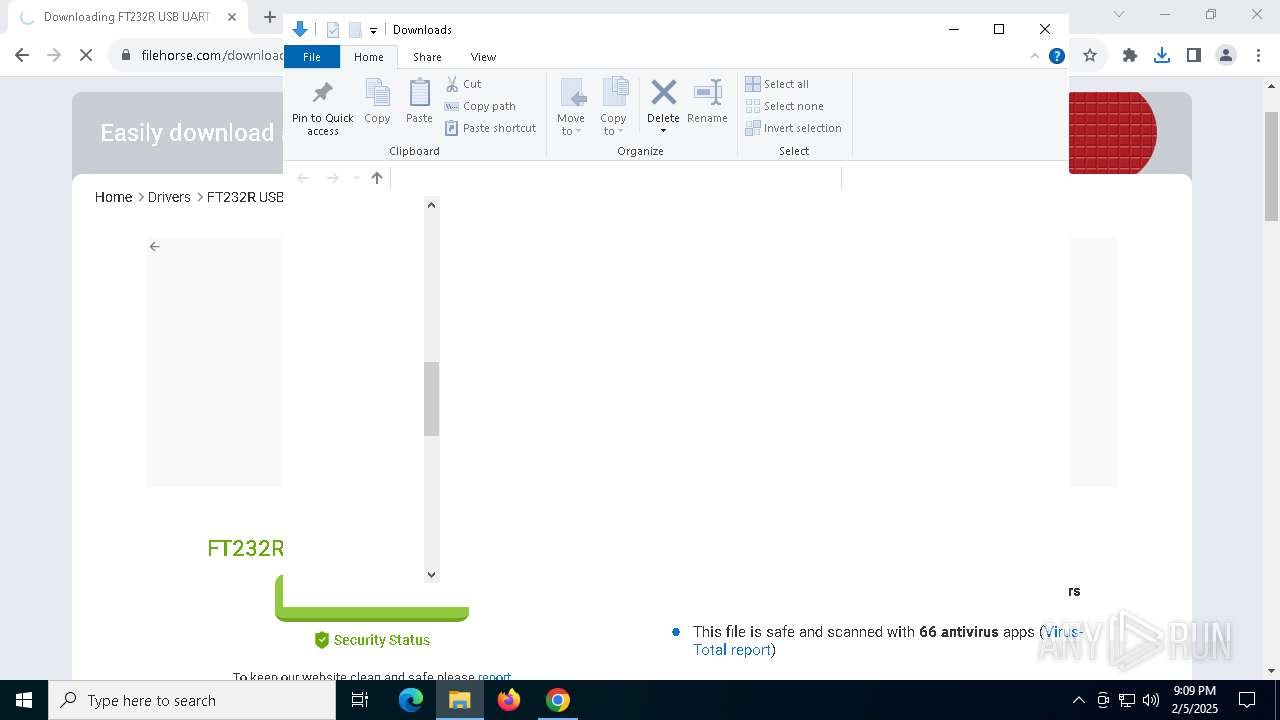Click the Chrome URL bar filehorse.com
The height and width of the screenshot is (720, 1280).
212,55
